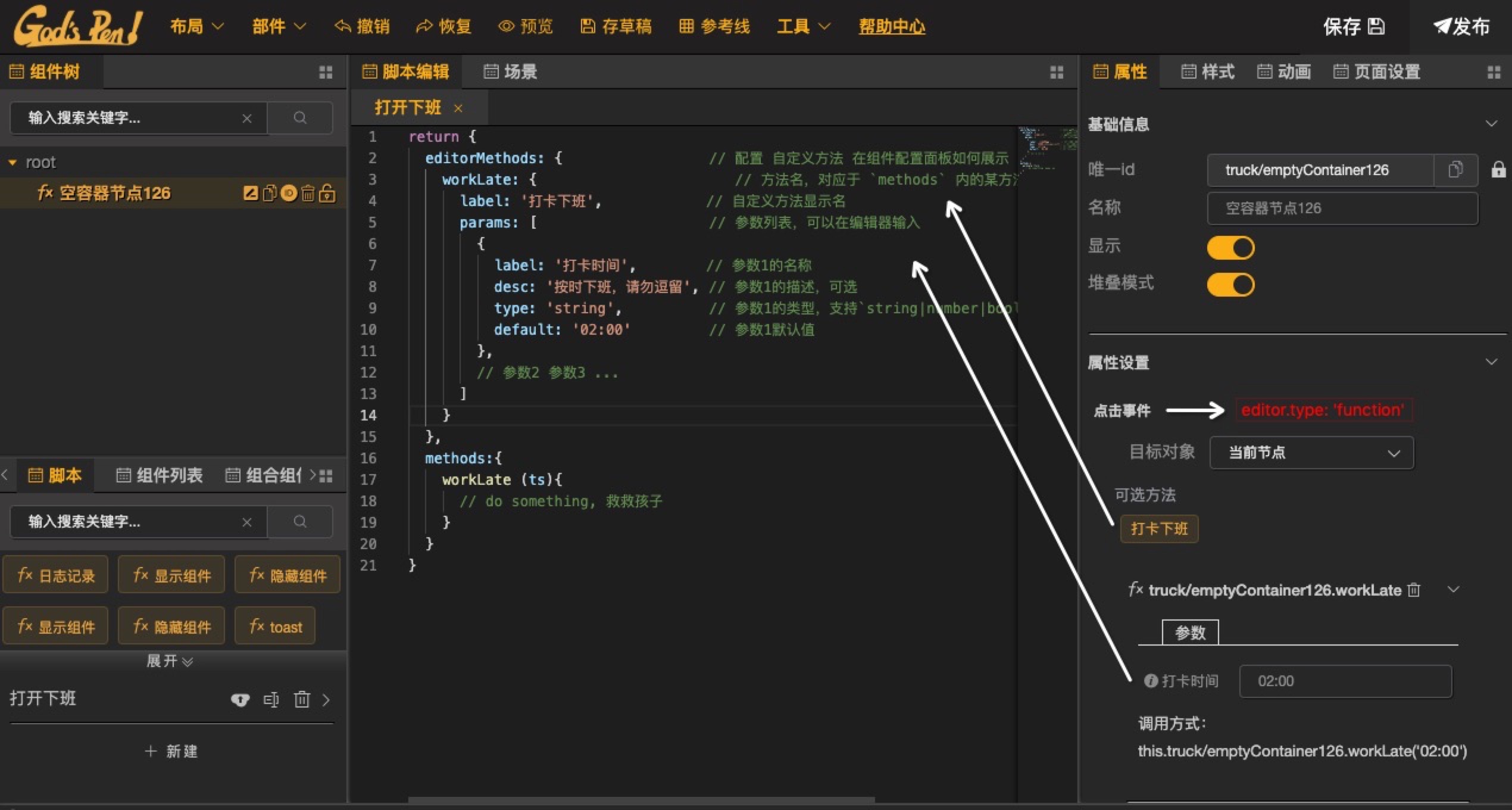This screenshot has height=810, width=1512.
Task: Click the lock toggle next to the unique id field
Action: [1499, 170]
